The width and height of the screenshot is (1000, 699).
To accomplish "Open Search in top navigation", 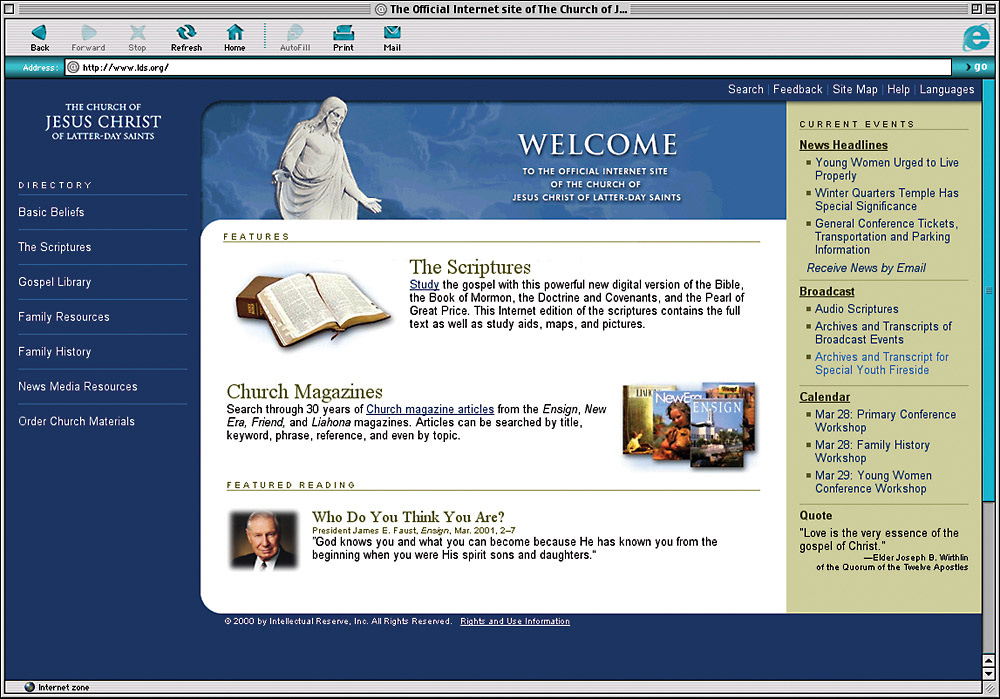I will pos(746,89).
